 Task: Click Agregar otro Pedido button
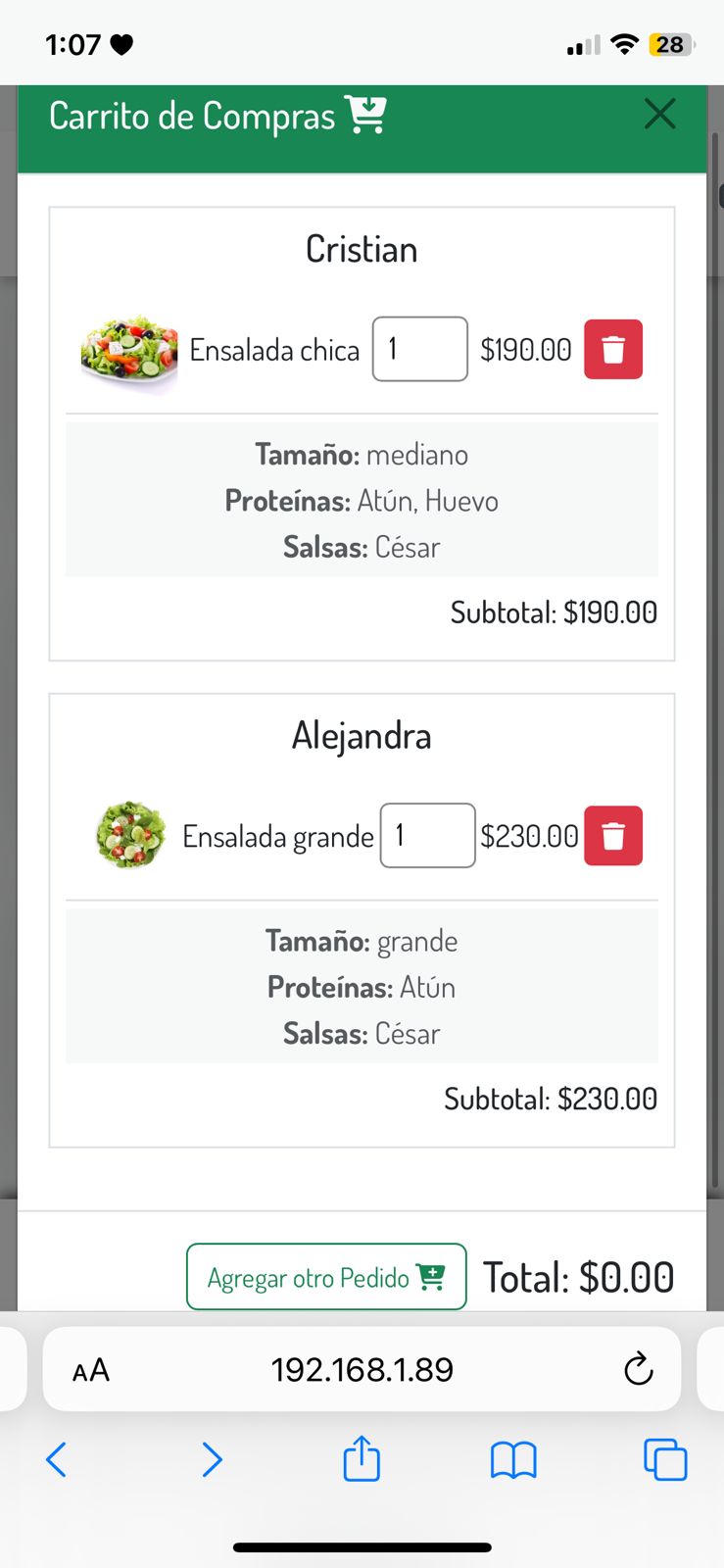(x=326, y=1277)
